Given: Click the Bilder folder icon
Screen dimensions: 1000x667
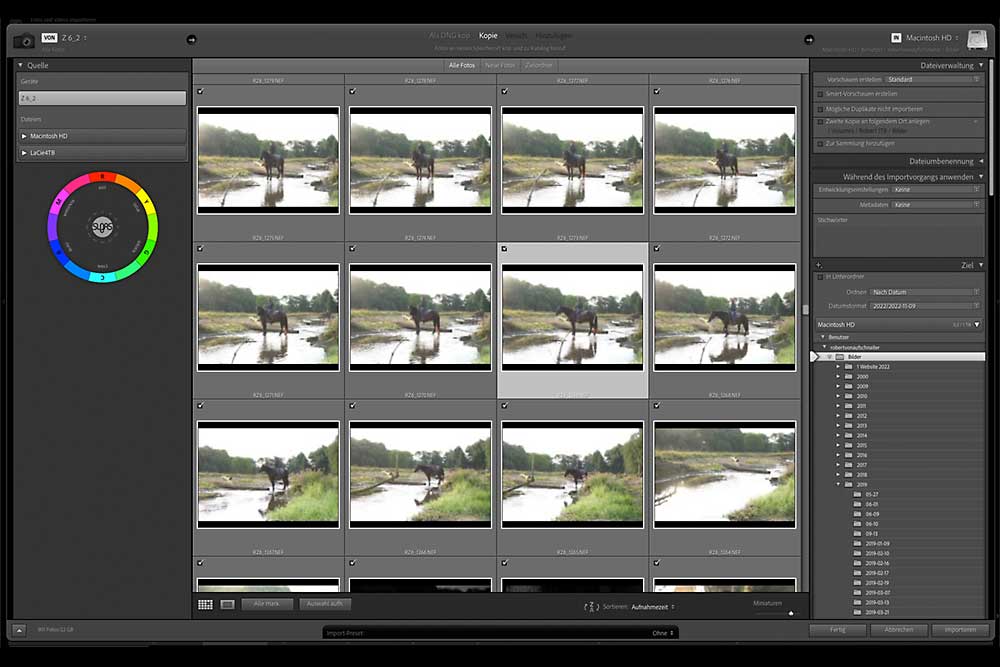Looking at the screenshot, I should [840, 357].
